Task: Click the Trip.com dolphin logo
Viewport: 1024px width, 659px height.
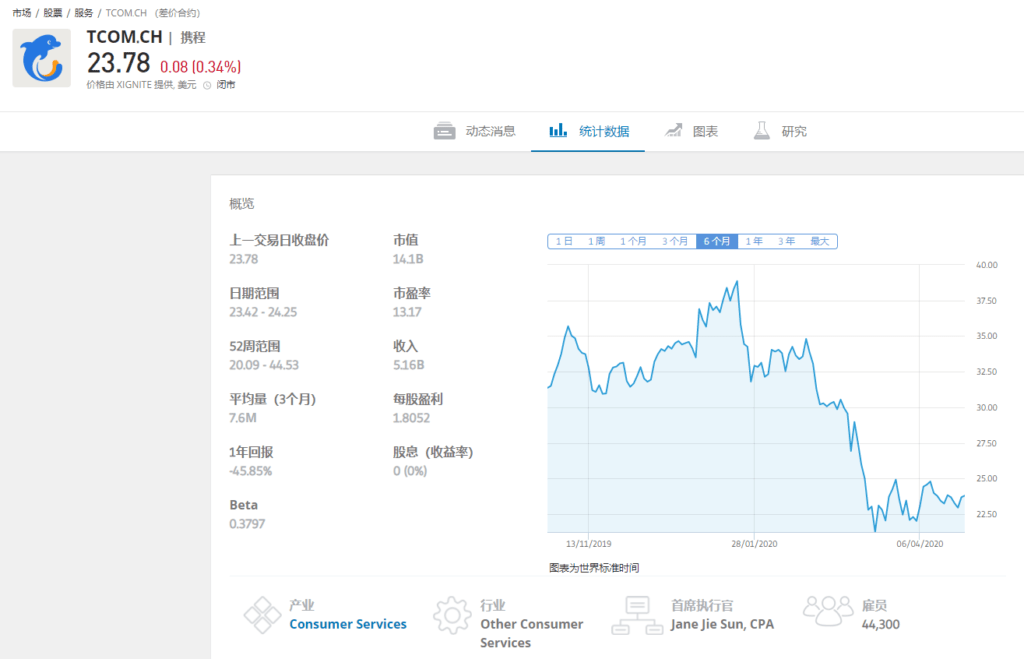Action: pyautogui.click(x=41, y=57)
